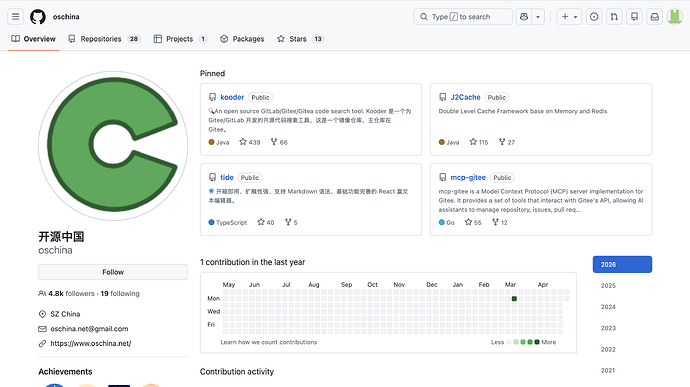Click the oschina username in header
The image size is (690, 387).
tap(66, 17)
